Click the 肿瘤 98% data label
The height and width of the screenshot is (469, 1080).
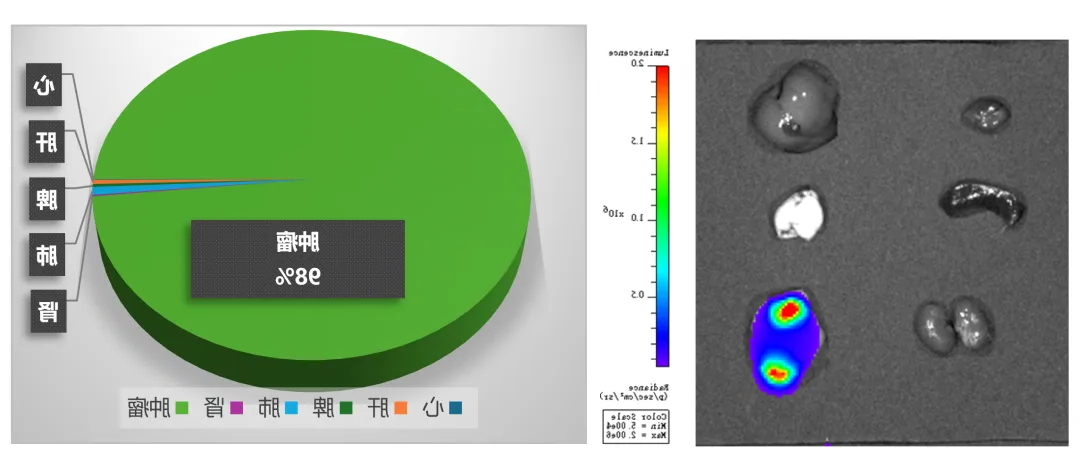pyautogui.click(x=298, y=259)
